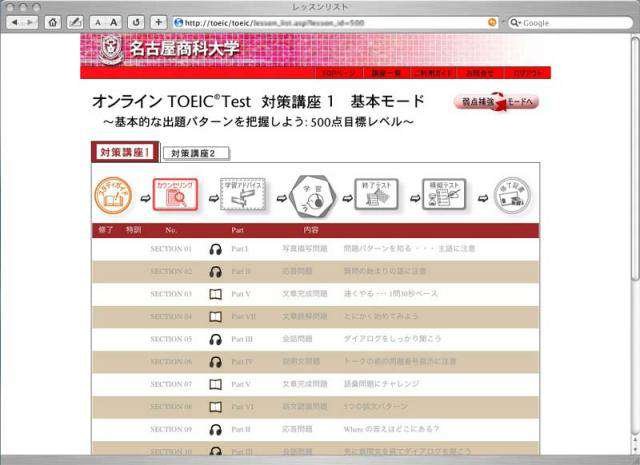The height and width of the screenshot is (465, 640).
Task: Click 'とにかく始めてみよう' description
Action: pos(381,316)
